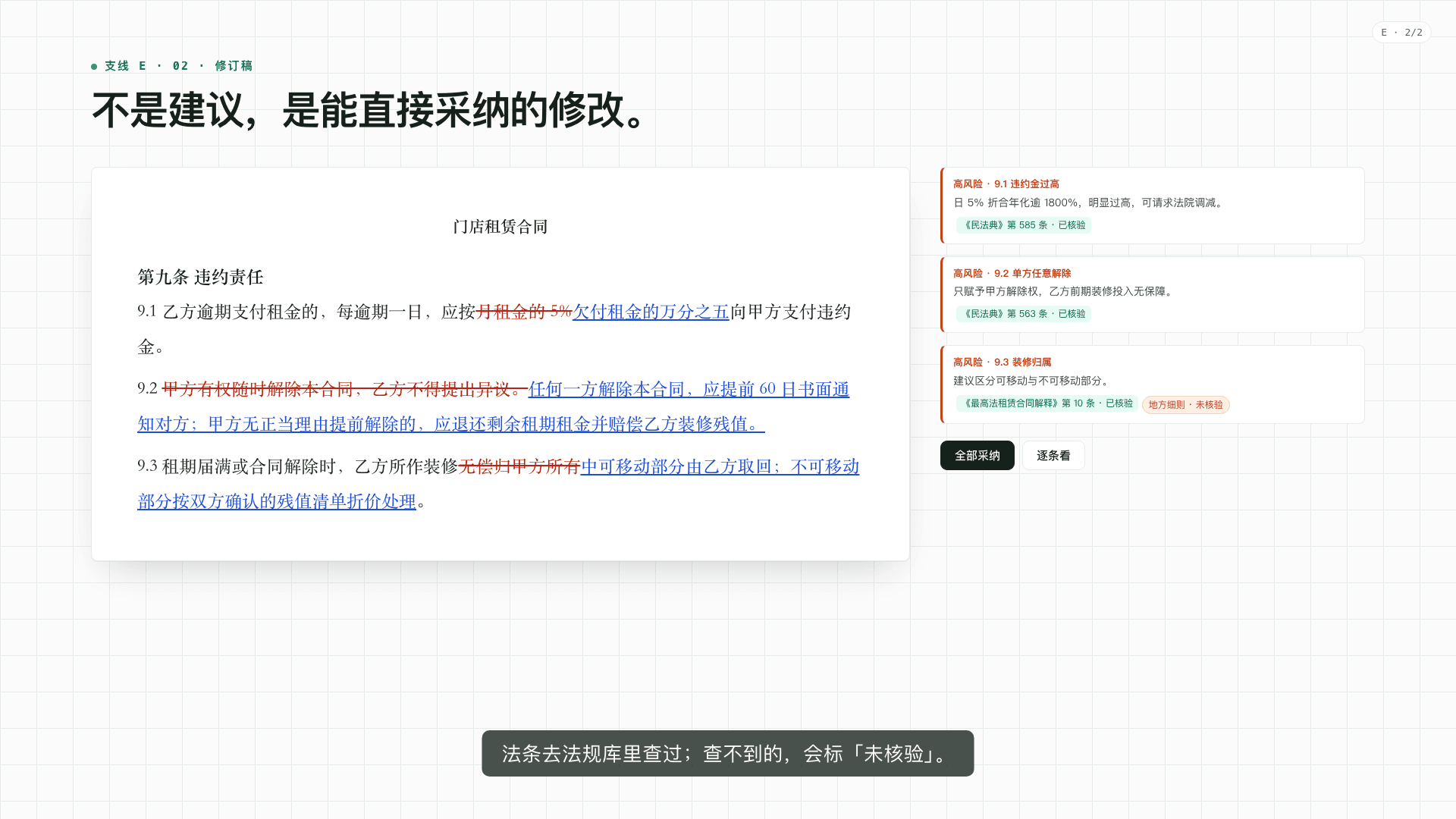Click the 逐条看 button
The width and height of the screenshot is (1456, 819).
[1053, 455]
